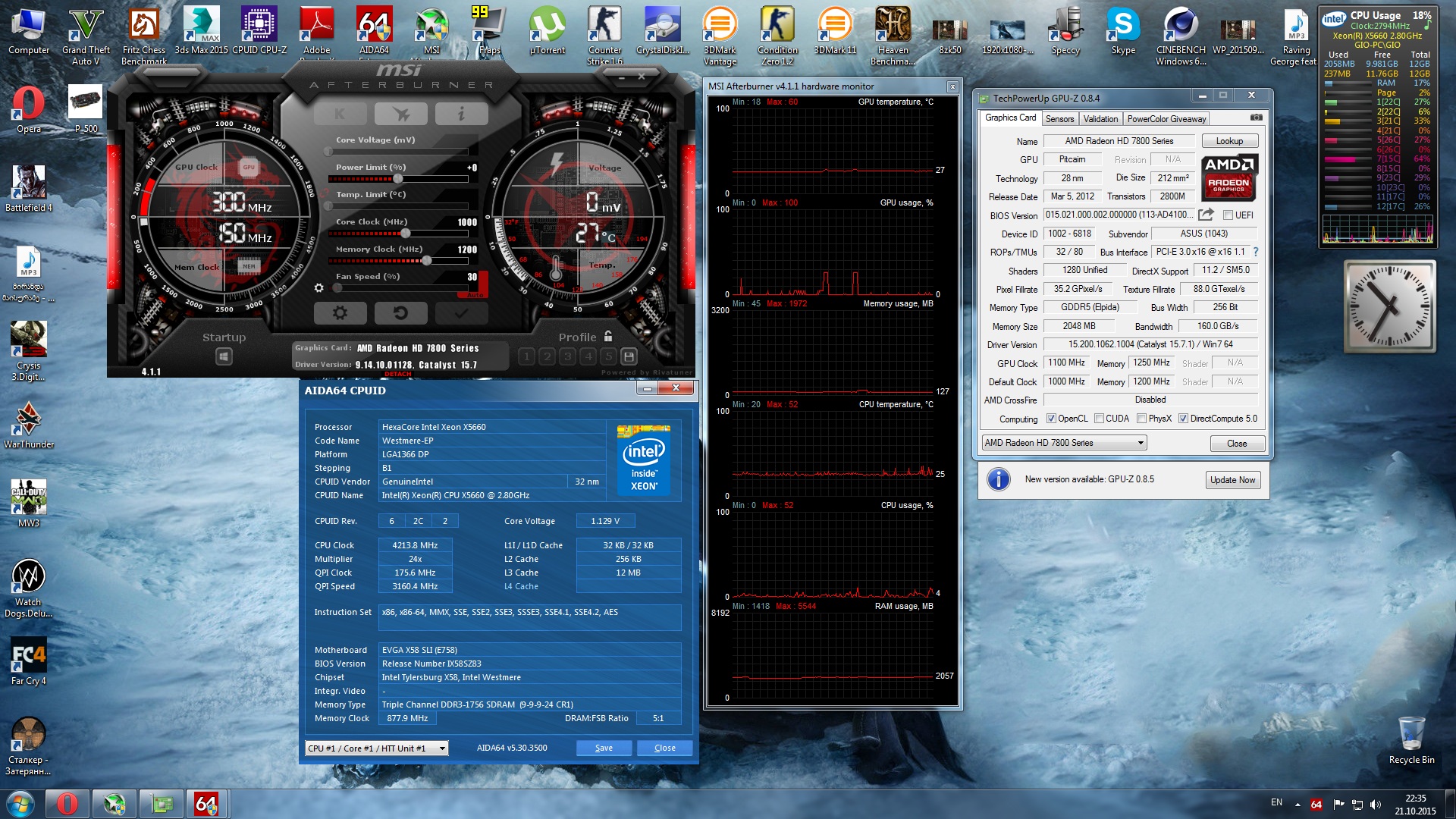Switch to the Sensors tab
Screen dimensions: 1456x819
(1059, 119)
